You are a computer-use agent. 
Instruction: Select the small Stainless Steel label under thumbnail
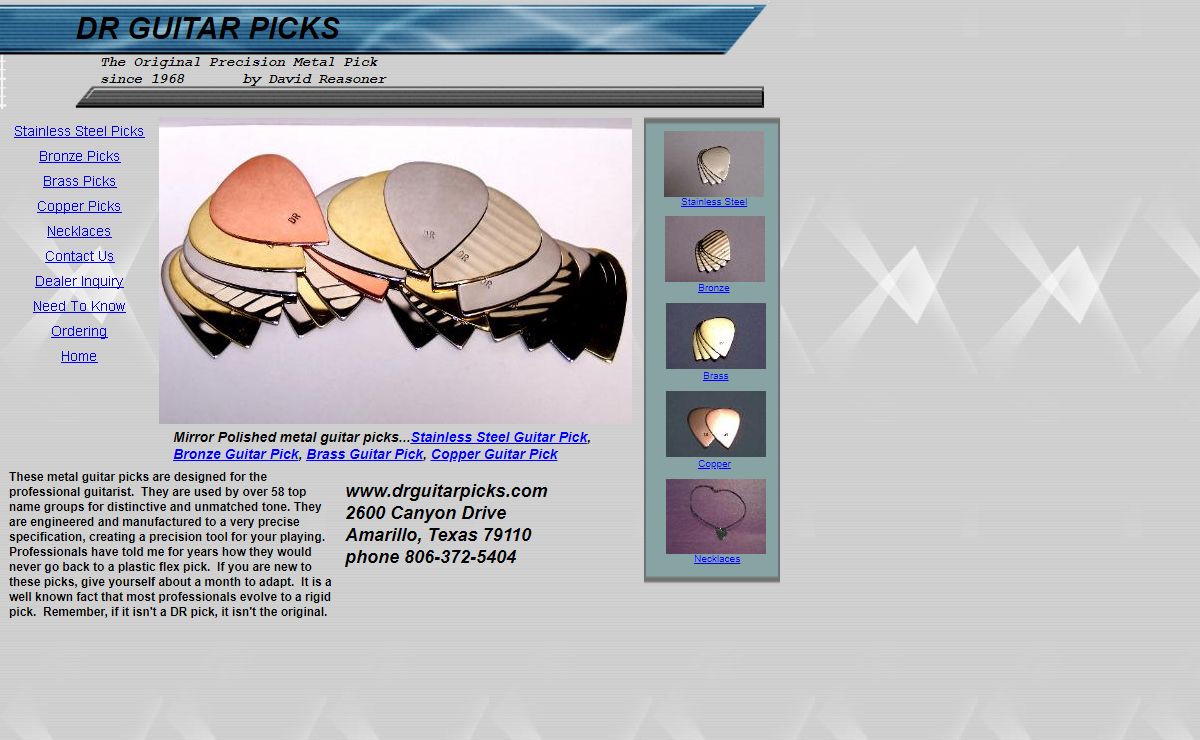point(714,202)
